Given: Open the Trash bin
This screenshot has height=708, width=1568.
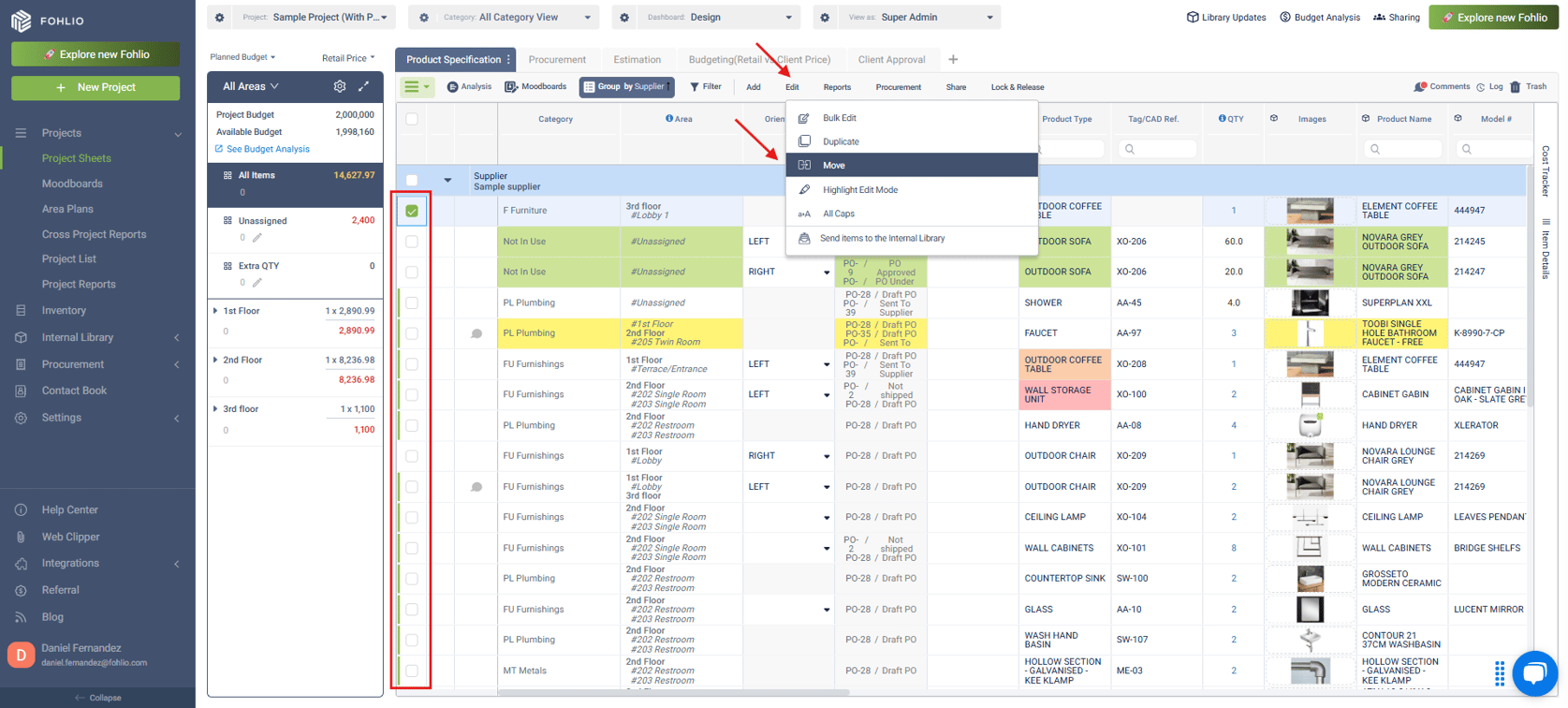Looking at the screenshot, I should click(1528, 87).
